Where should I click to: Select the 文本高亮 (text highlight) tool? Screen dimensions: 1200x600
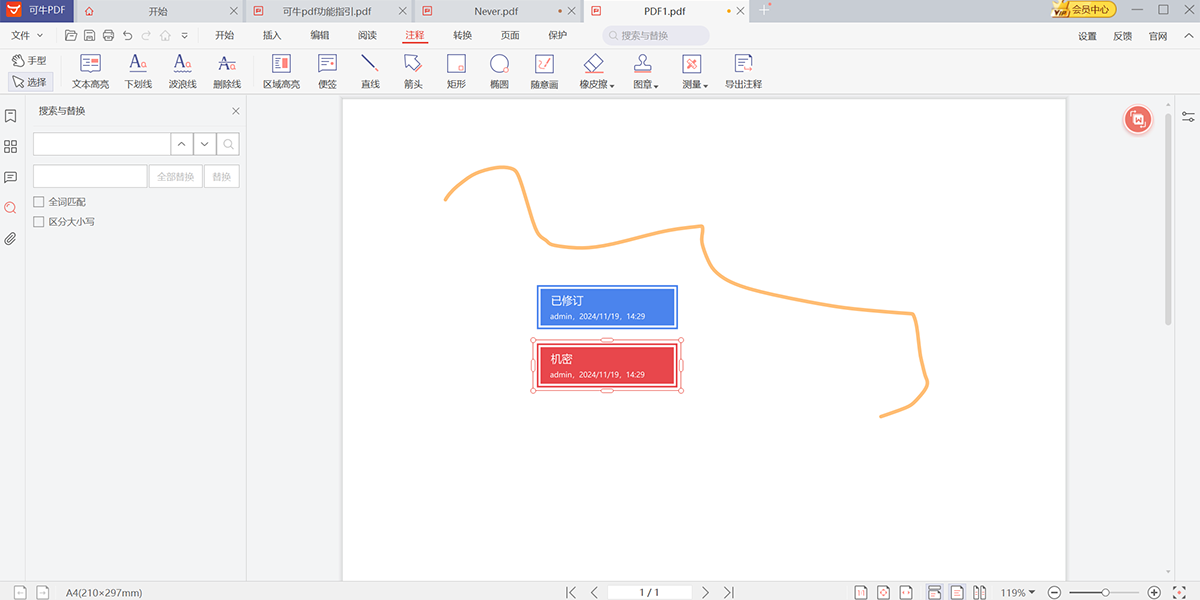tap(90, 71)
